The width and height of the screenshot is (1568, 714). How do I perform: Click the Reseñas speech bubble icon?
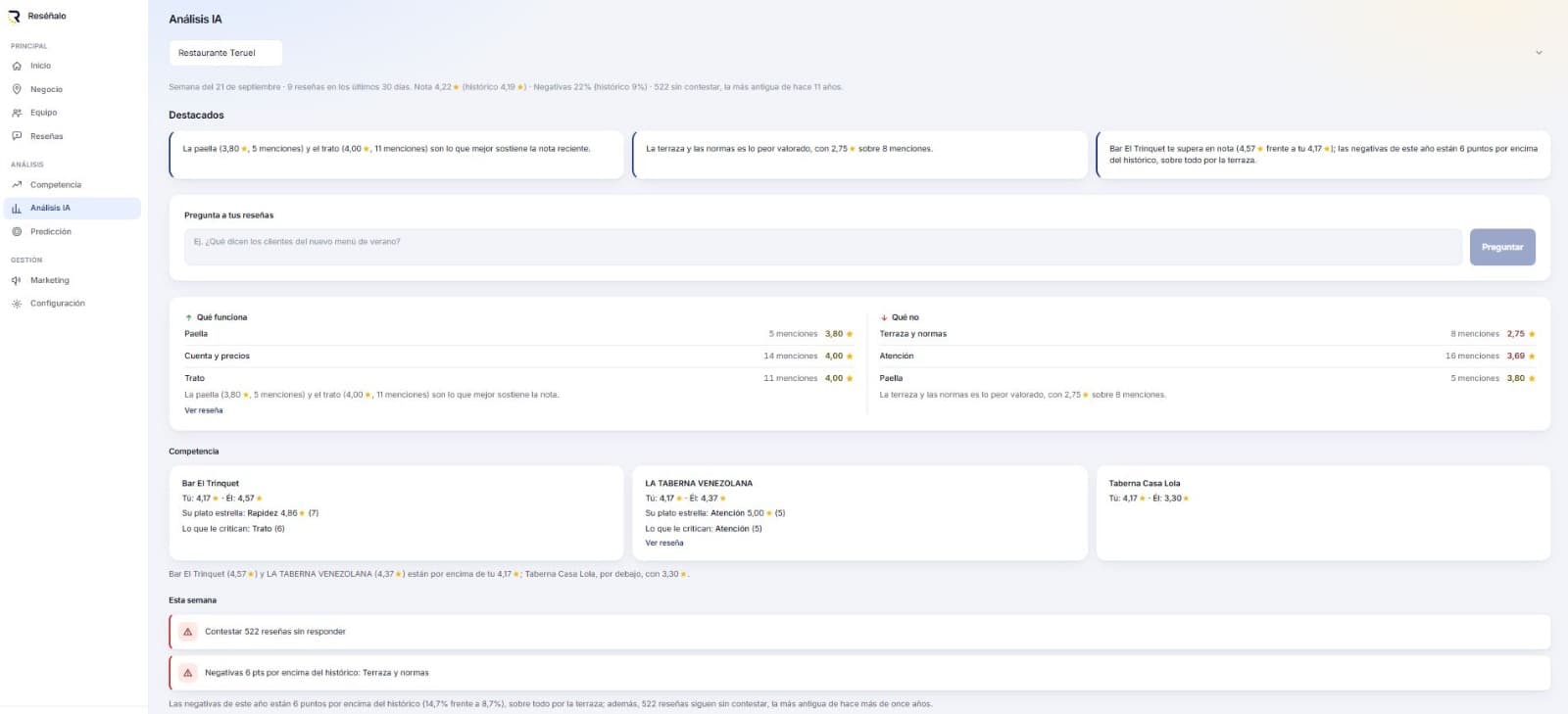click(17, 136)
